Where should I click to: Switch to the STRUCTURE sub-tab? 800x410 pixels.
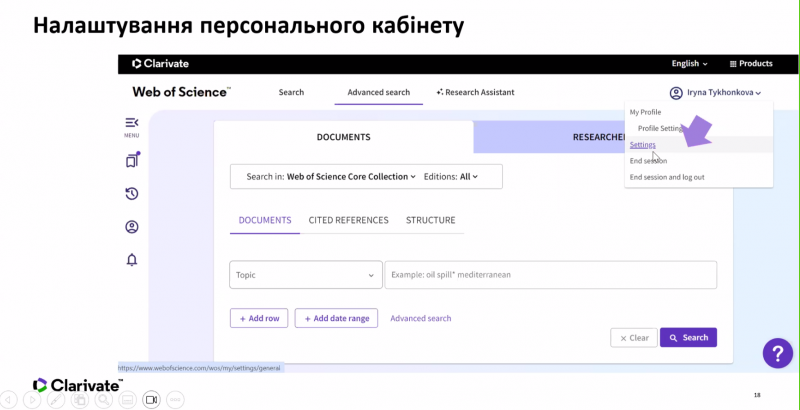(431, 220)
